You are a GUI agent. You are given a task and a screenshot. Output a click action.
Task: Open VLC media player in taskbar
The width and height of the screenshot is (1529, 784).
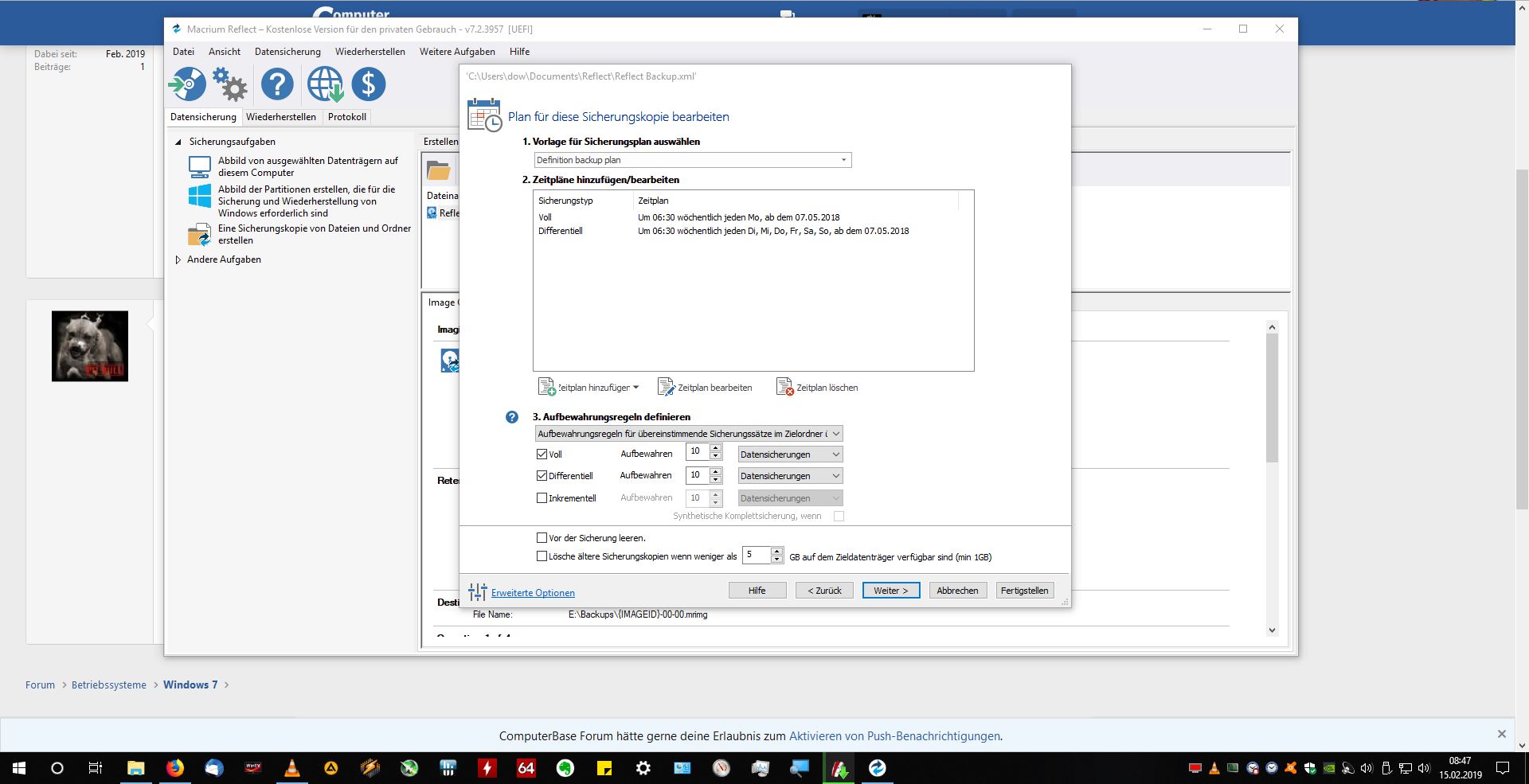click(x=291, y=768)
